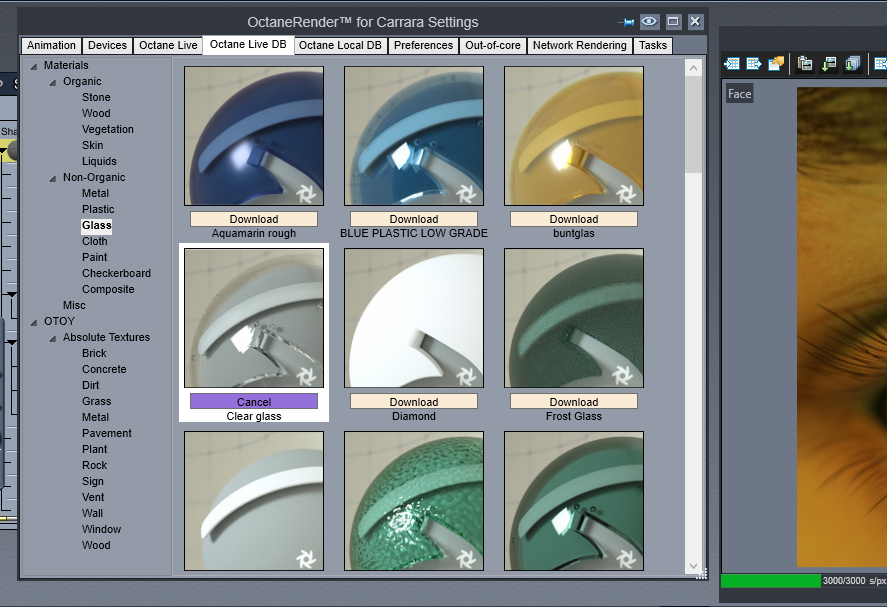Select the Glass category
Image resolution: width=887 pixels, height=607 pixels.
[x=97, y=225]
